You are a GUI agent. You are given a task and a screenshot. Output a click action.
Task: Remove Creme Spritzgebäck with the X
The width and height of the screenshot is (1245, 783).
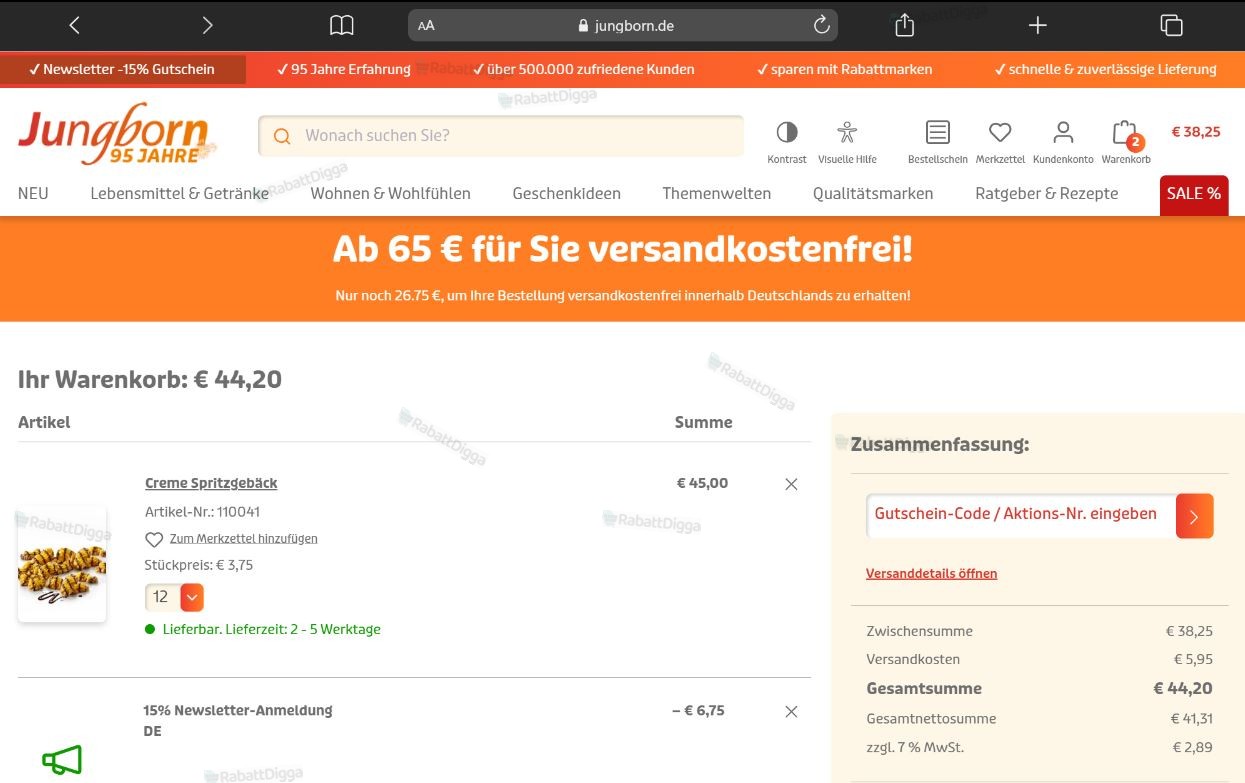(x=791, y=484)
